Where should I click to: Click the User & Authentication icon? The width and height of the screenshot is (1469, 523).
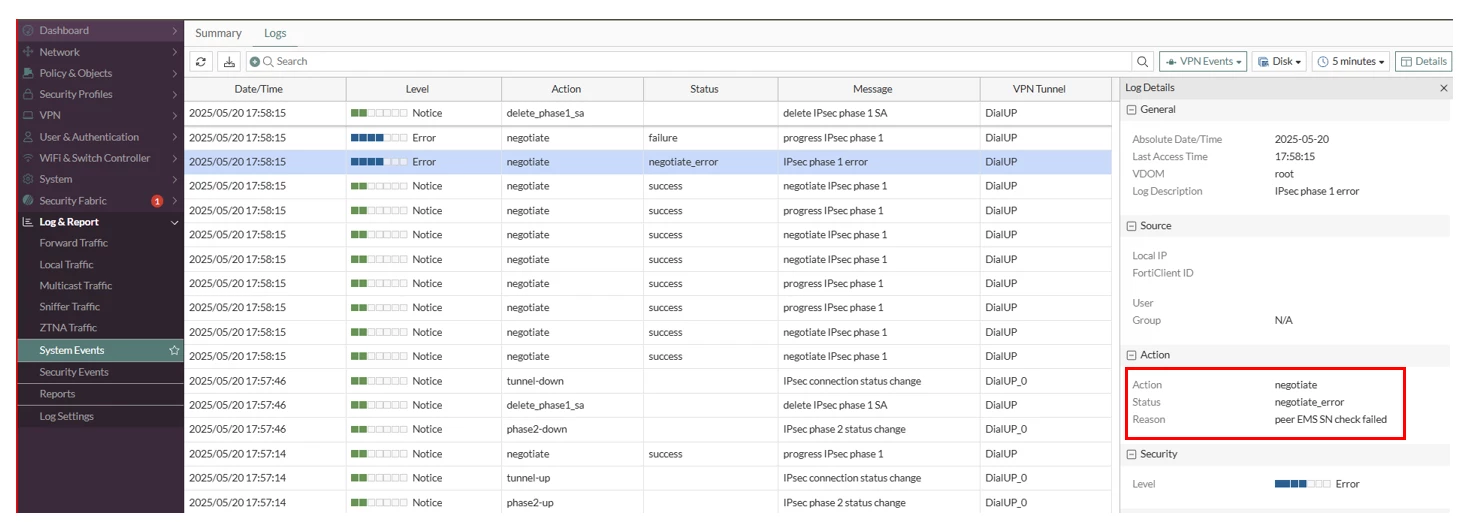[28, 137]
